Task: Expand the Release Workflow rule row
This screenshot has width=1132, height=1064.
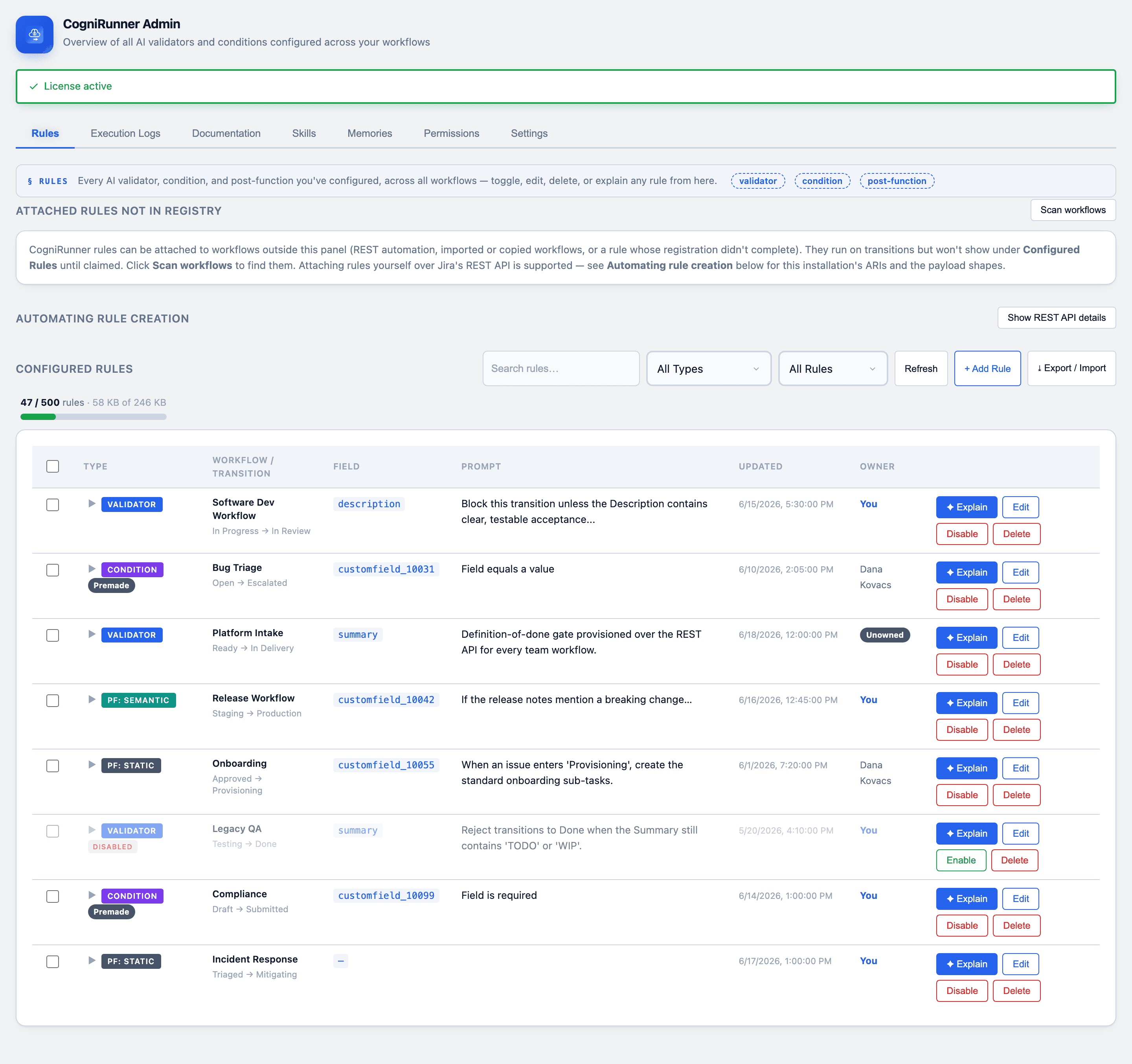Action: [x=92, y=699]
